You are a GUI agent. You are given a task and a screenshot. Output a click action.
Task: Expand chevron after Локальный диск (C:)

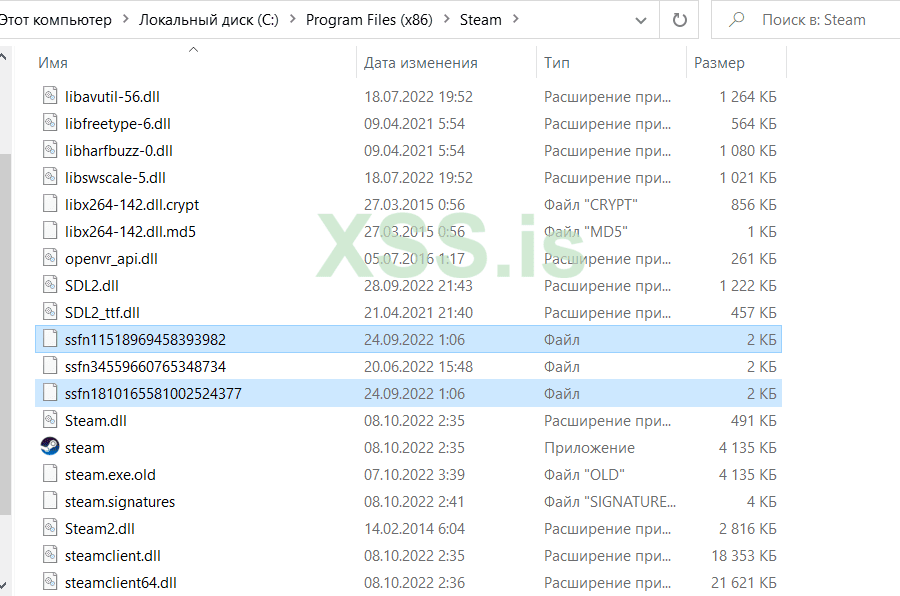click(x=293, y=19)
